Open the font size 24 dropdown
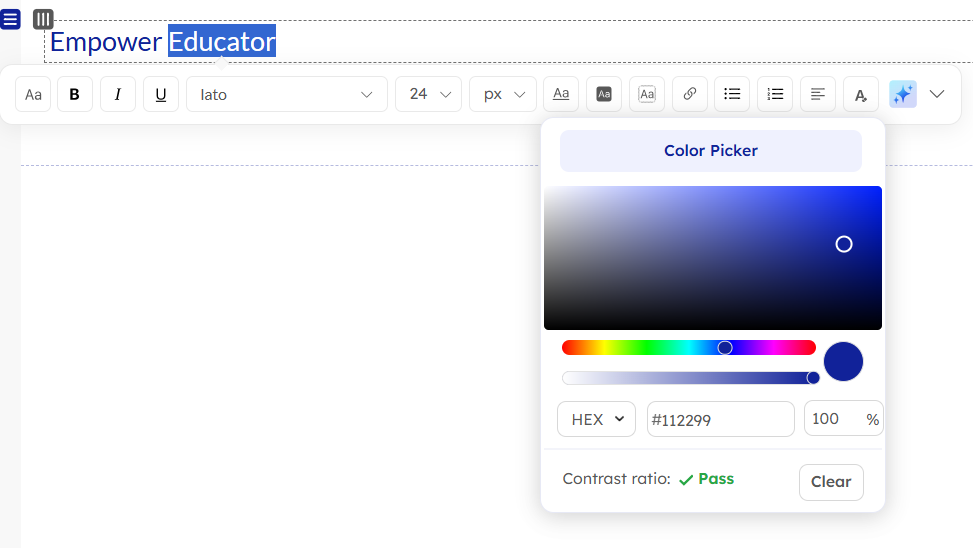This screenshot has width=973, height=548. coord(428,94)
